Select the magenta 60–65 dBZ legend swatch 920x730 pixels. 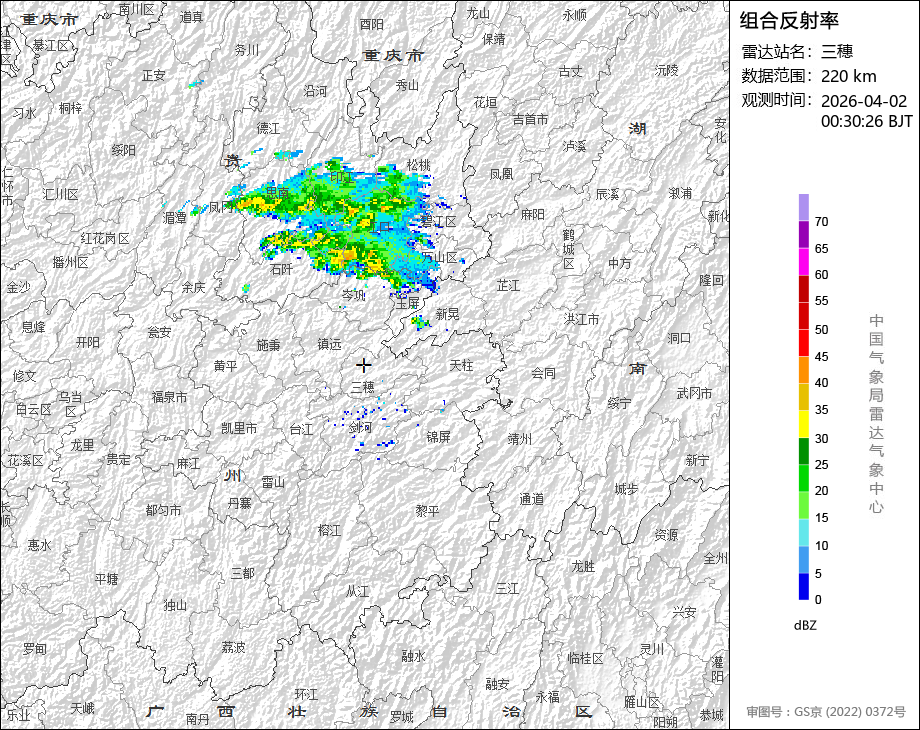(804, 262)
